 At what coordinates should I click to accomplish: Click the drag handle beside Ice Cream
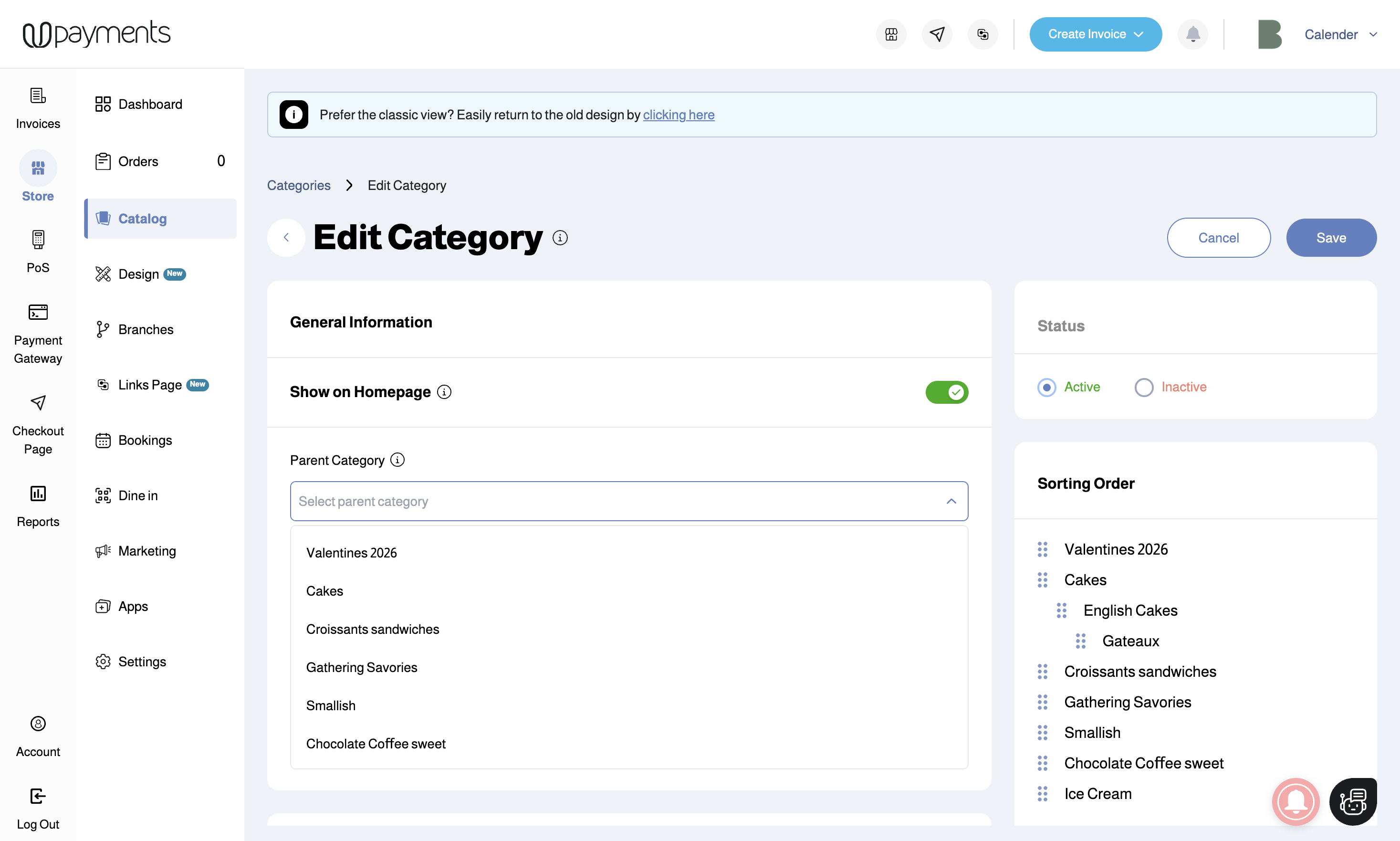[x=1043, y=793]
